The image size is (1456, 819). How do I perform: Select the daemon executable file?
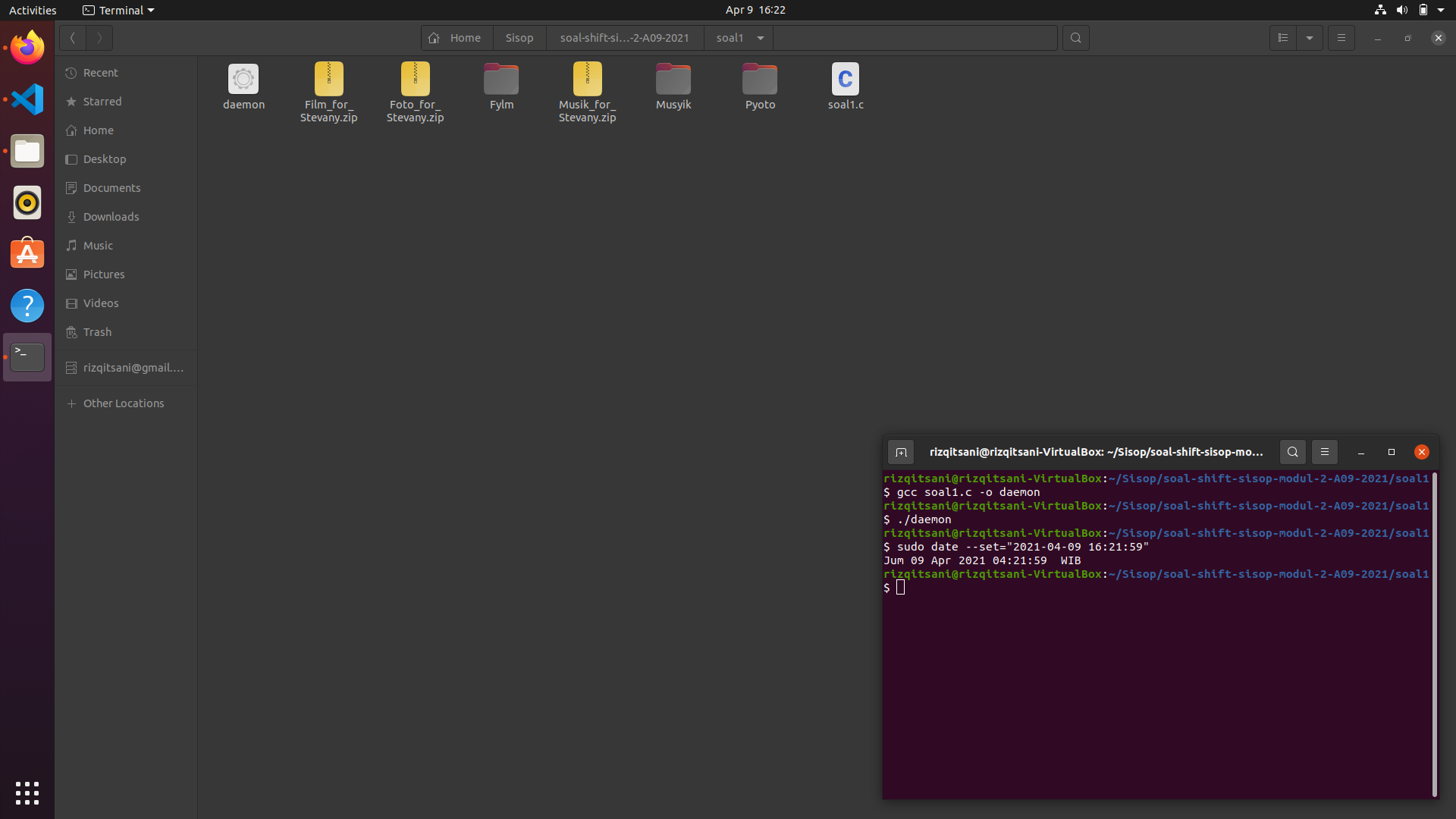coord(243,87)
